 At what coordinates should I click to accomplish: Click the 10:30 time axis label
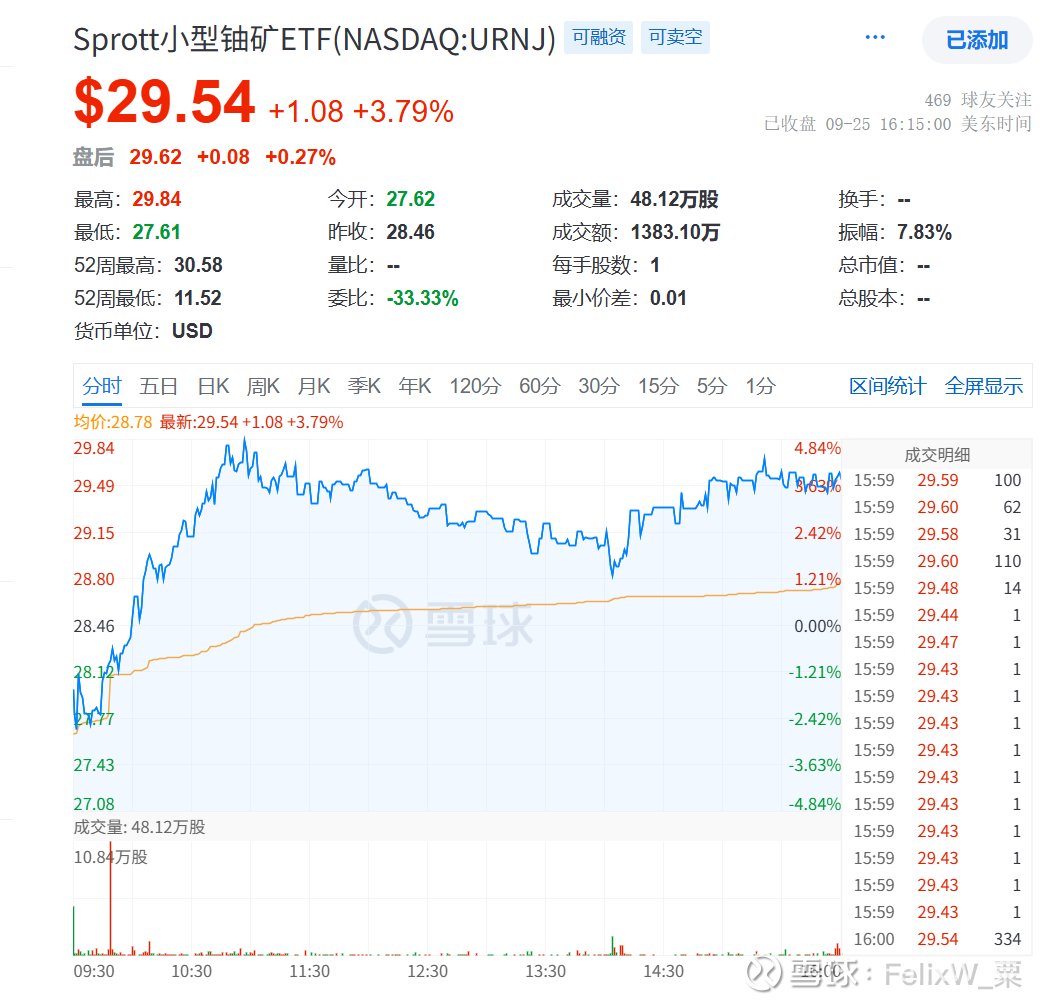[x=191, y=972]
